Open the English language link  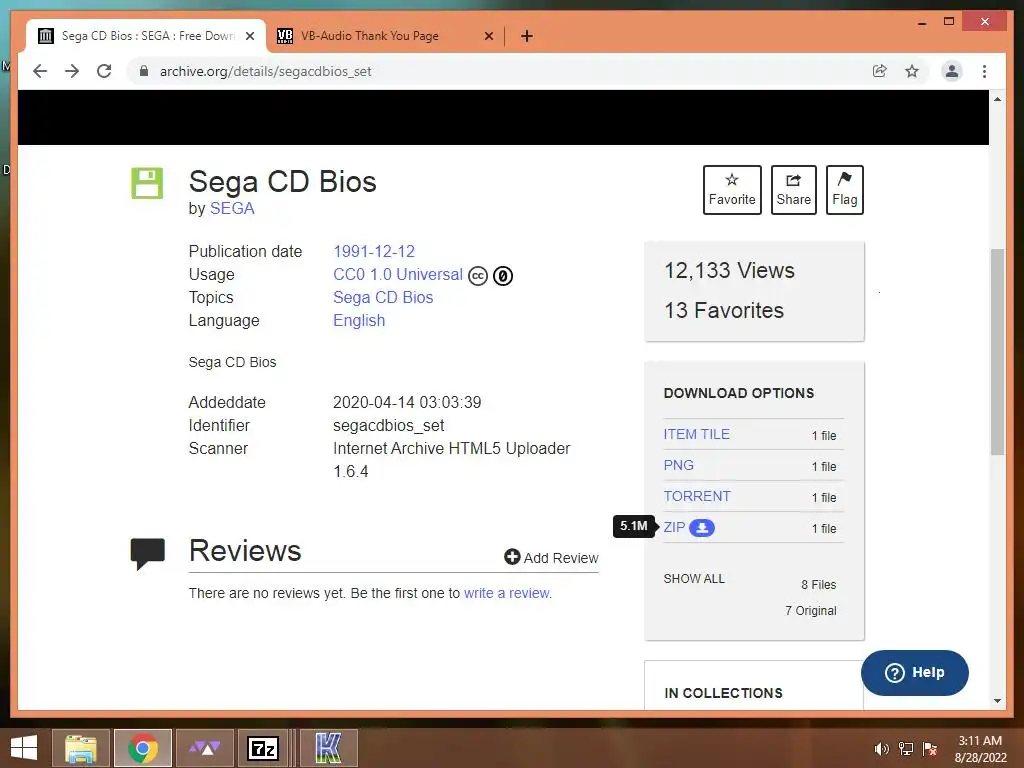tap(359, 321)
